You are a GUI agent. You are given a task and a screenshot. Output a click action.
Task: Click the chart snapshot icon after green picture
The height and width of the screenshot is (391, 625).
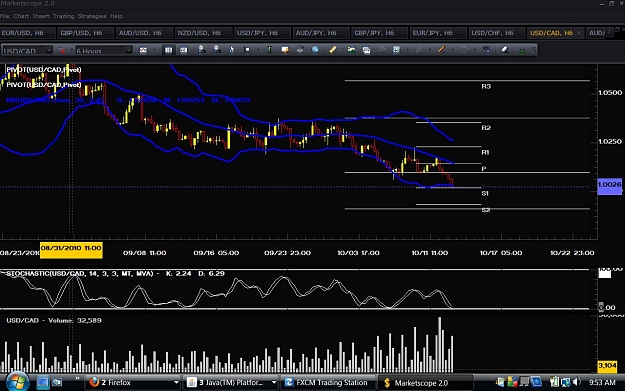(x=366, y=50)
